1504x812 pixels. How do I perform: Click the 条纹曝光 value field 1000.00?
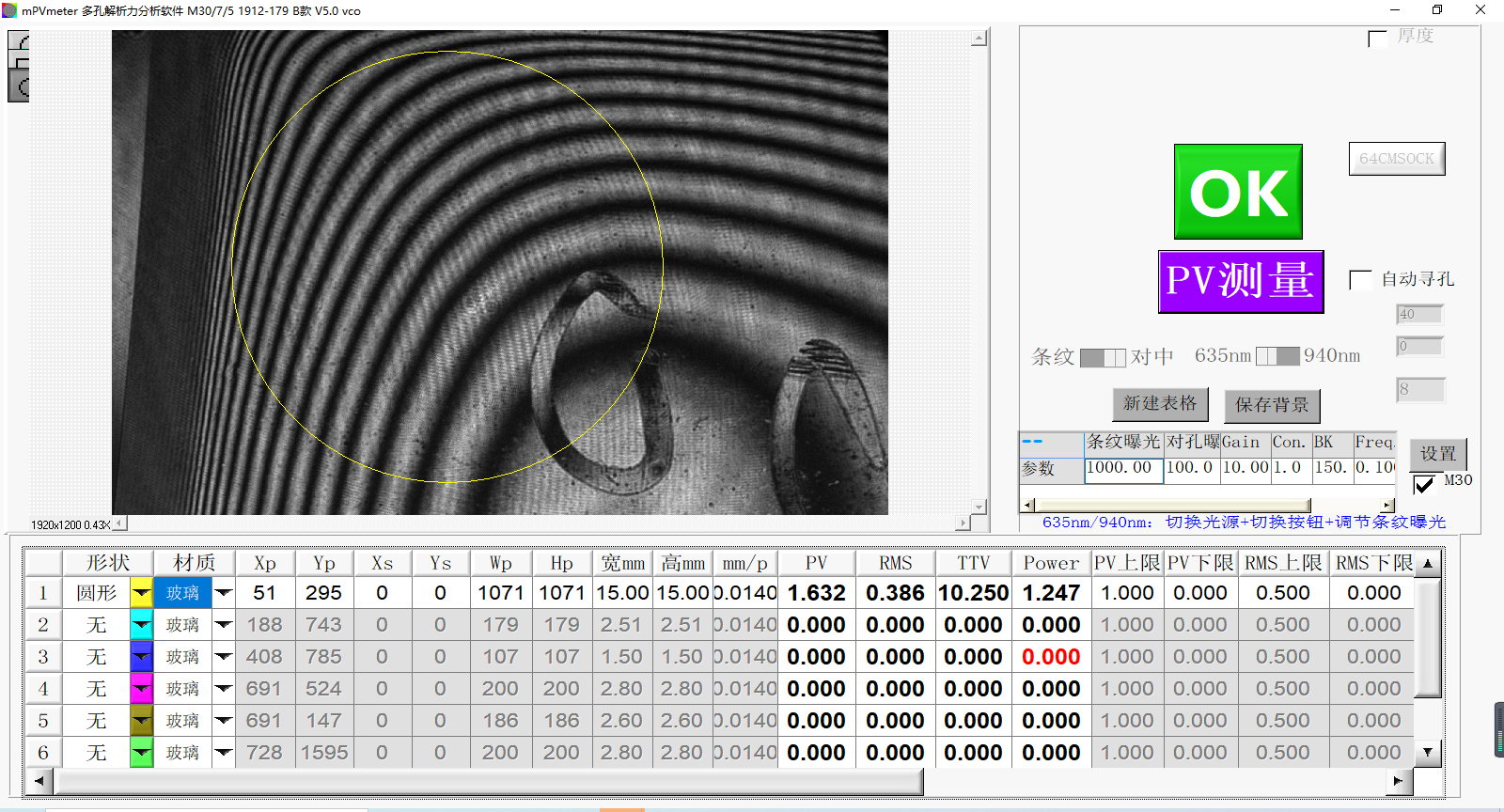tap(1123, 468)
